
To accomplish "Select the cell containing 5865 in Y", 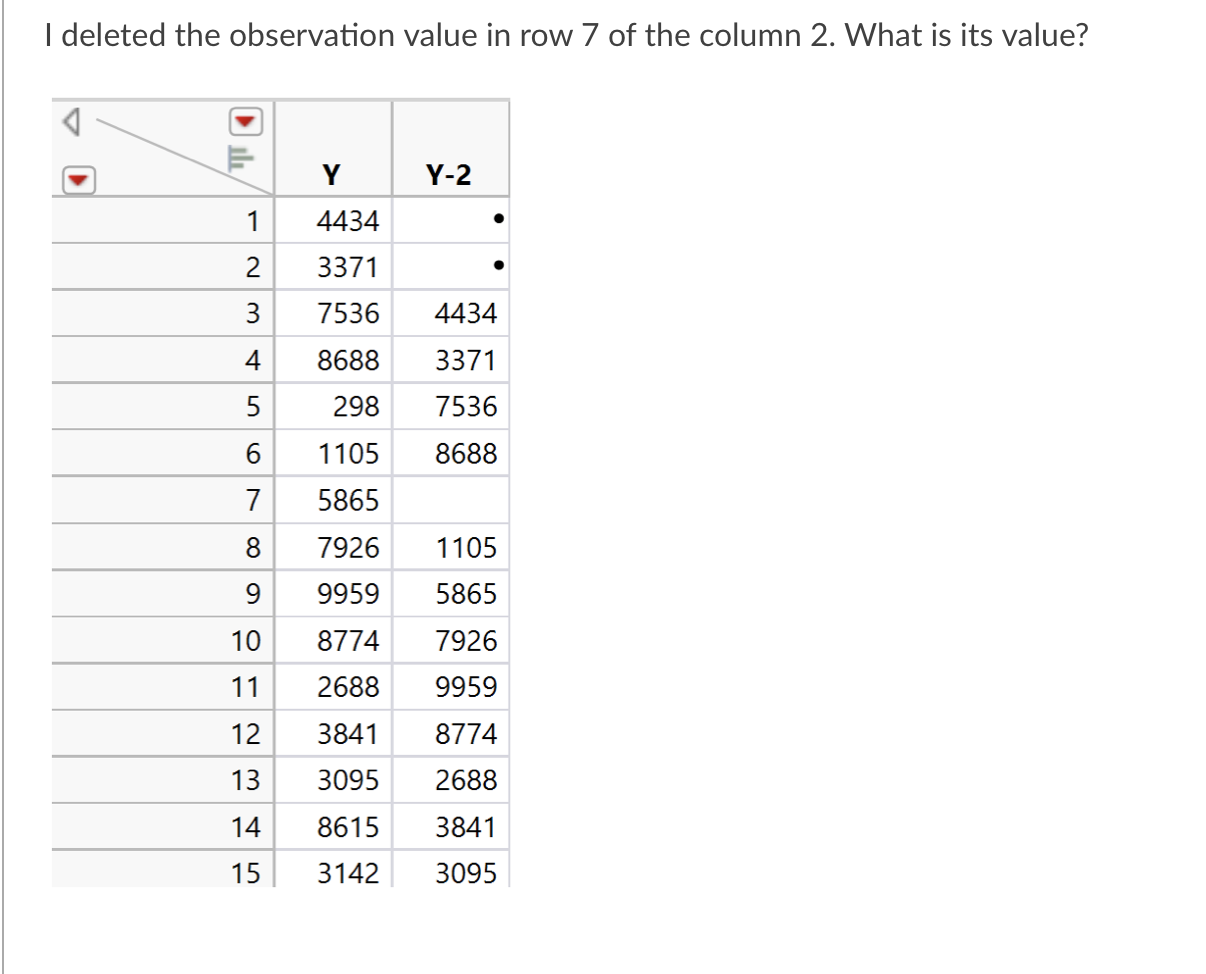I will pyautogui.click(x=347, y=500).
